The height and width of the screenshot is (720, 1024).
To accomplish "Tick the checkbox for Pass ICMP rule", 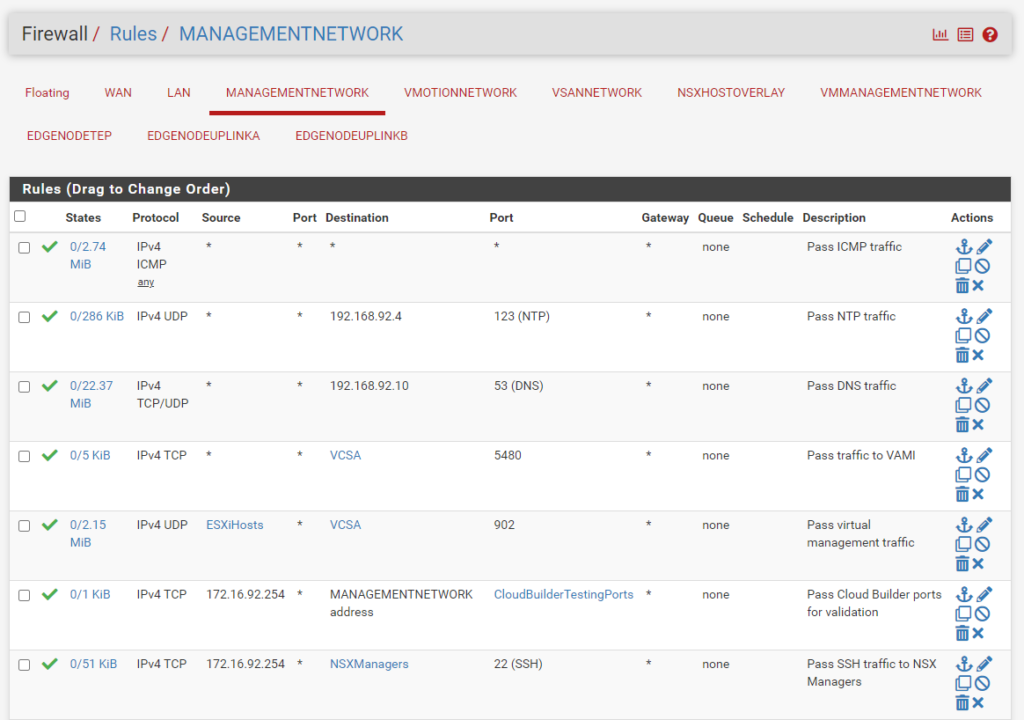I will pyautogui.click(x=24, y=248).
